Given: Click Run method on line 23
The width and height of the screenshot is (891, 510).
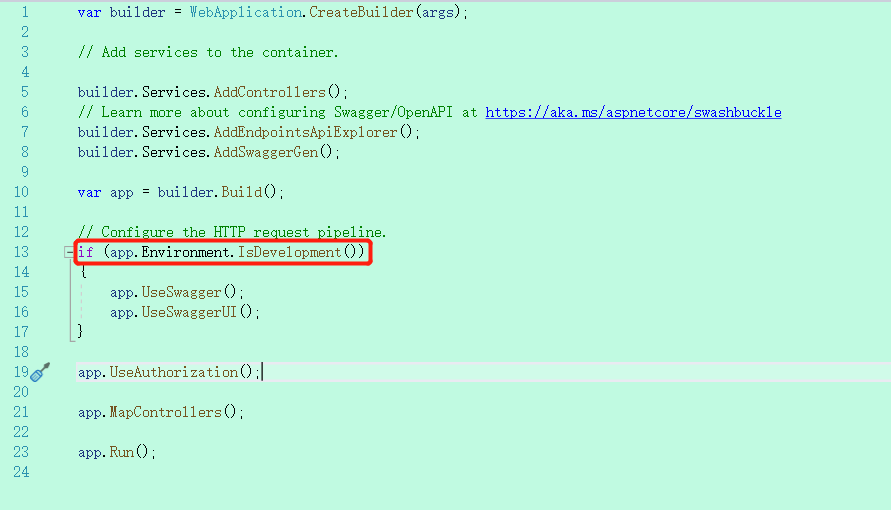Looking at the screenshot, I should [122, 452].
